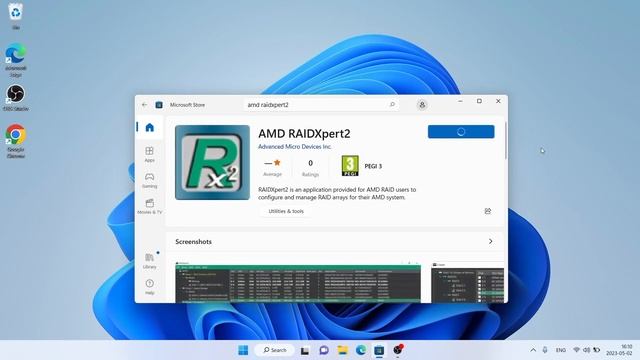This screenshot has height=360, width=640.
Task: Open File Explorer from taskbar
Action: (342, 350)
